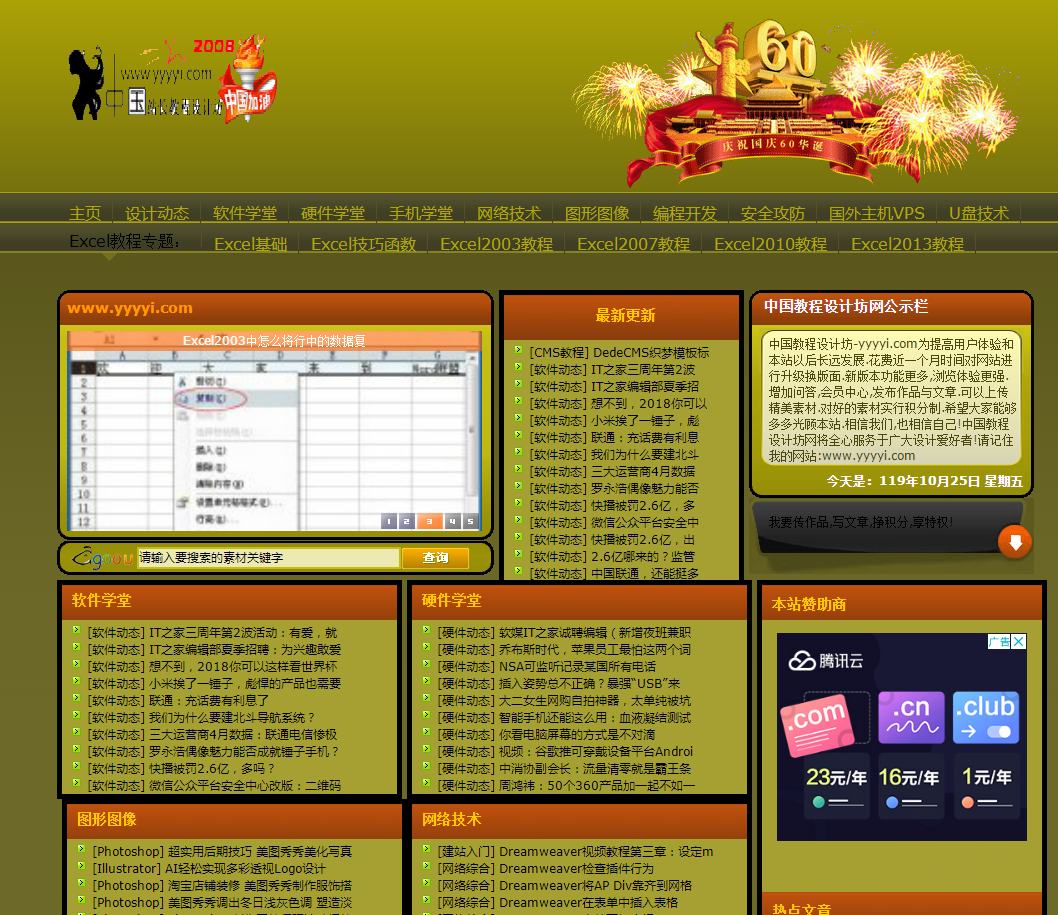Switch slideshow to slide 4

[452, 521]
